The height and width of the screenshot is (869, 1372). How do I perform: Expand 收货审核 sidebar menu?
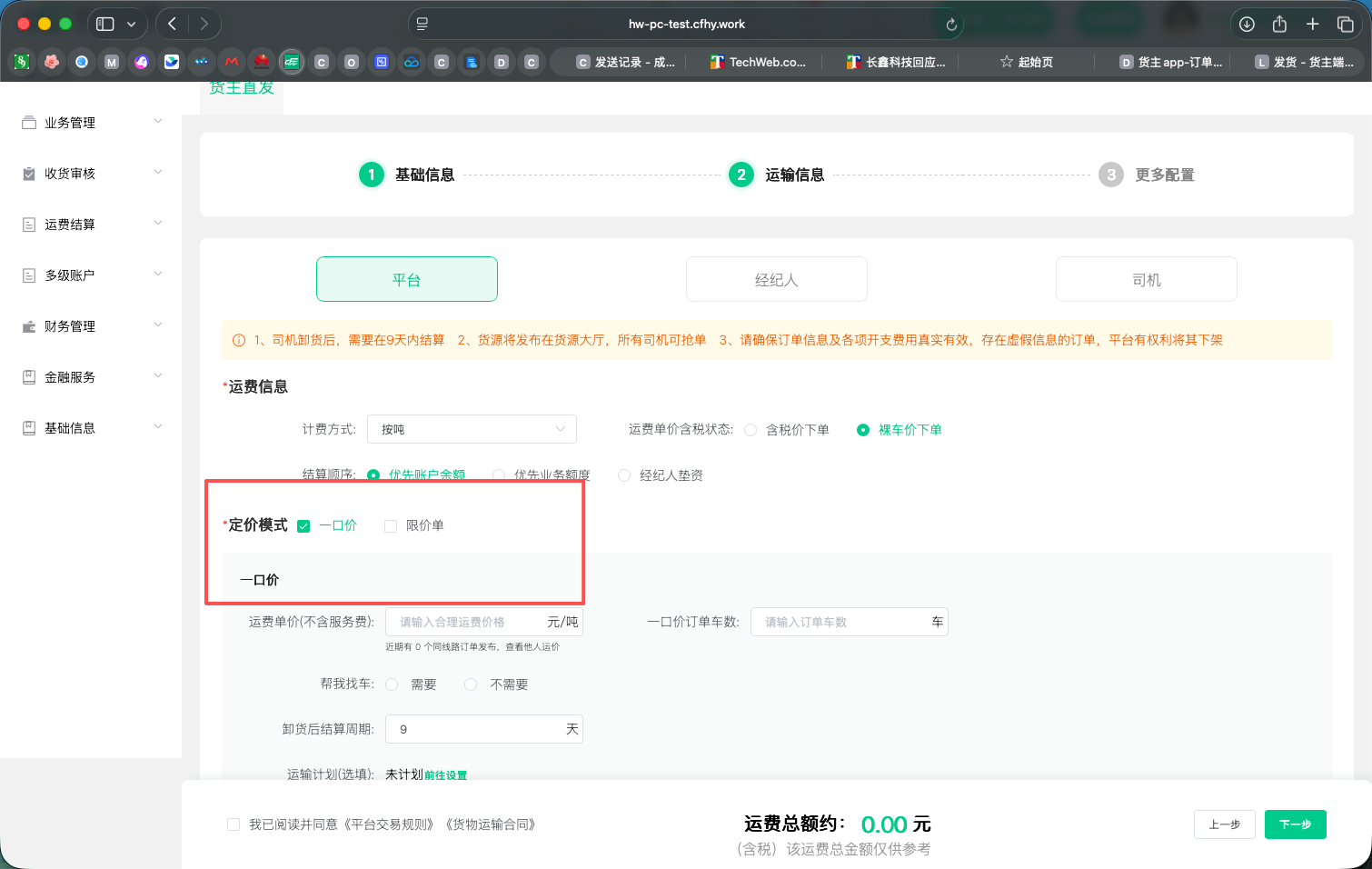158,172
